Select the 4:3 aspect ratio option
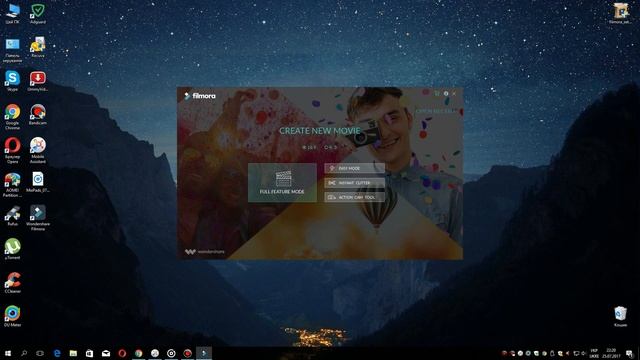640x360 pixels. (x=331, y=147)
